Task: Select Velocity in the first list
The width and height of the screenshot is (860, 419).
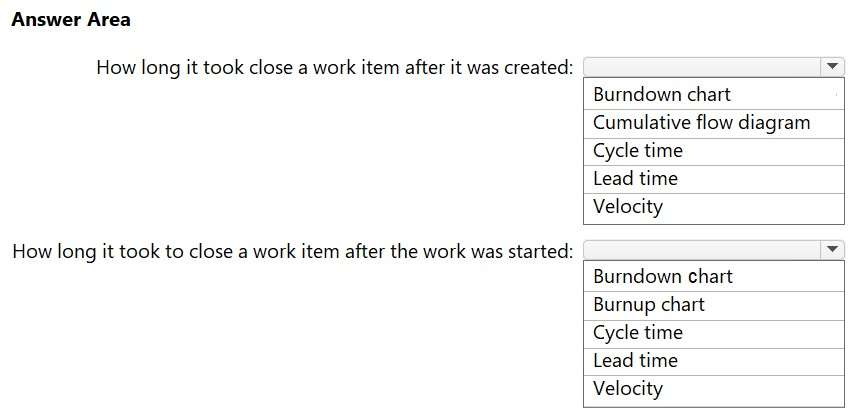Action: [x=627, y=207]
